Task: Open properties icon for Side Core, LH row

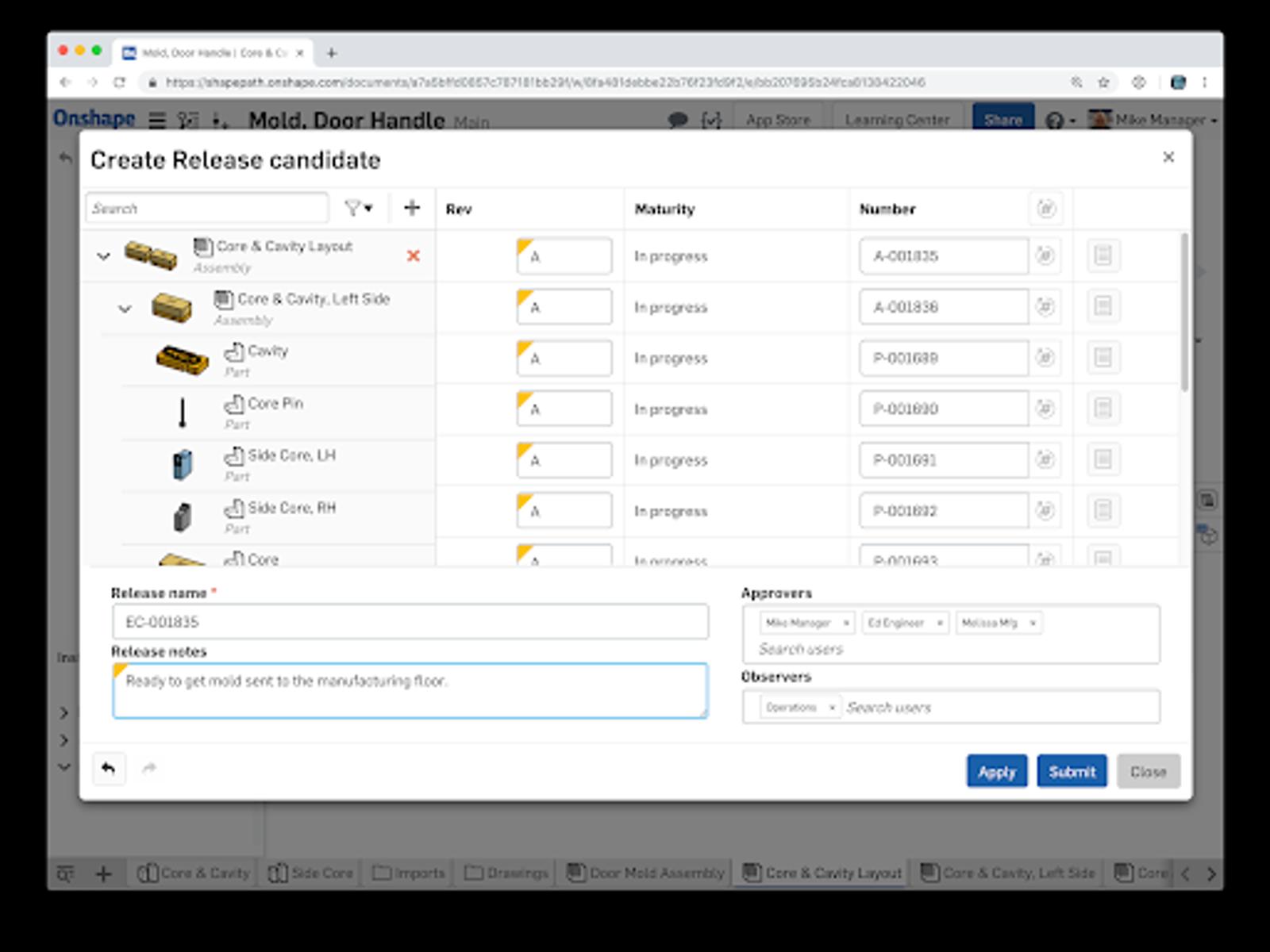Action: [1103, 459]
